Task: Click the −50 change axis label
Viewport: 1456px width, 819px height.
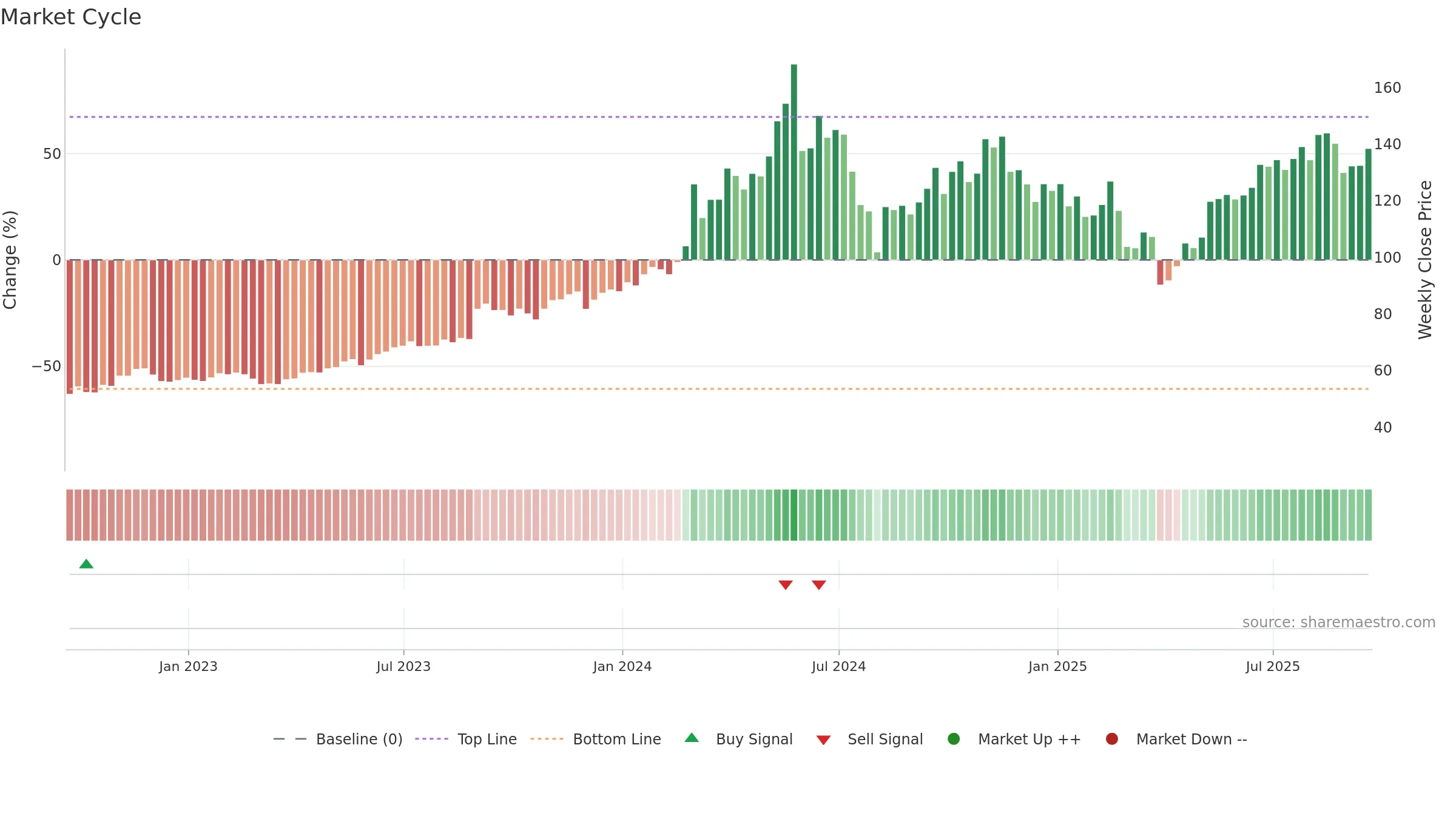Action: (x=47, y=366)
